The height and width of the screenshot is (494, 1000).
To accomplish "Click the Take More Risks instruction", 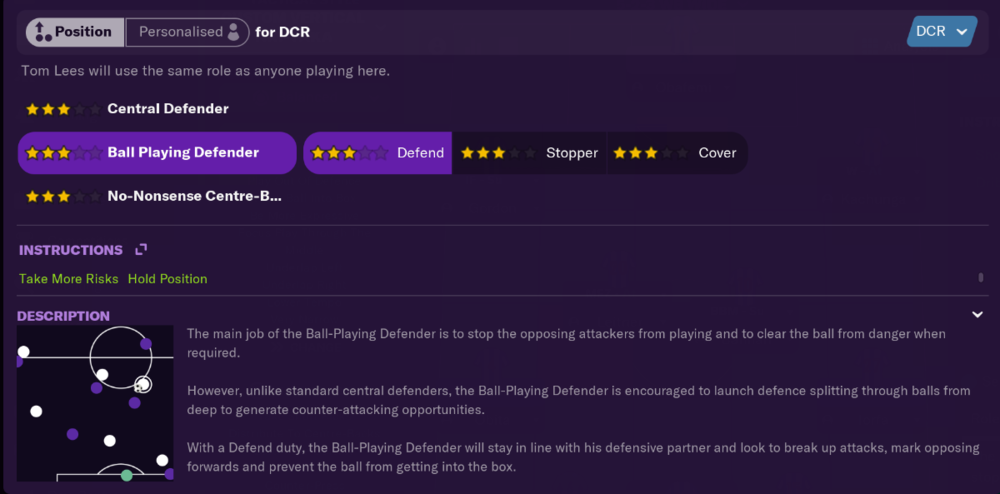I will pyautogui.click(x=68, y=279).
